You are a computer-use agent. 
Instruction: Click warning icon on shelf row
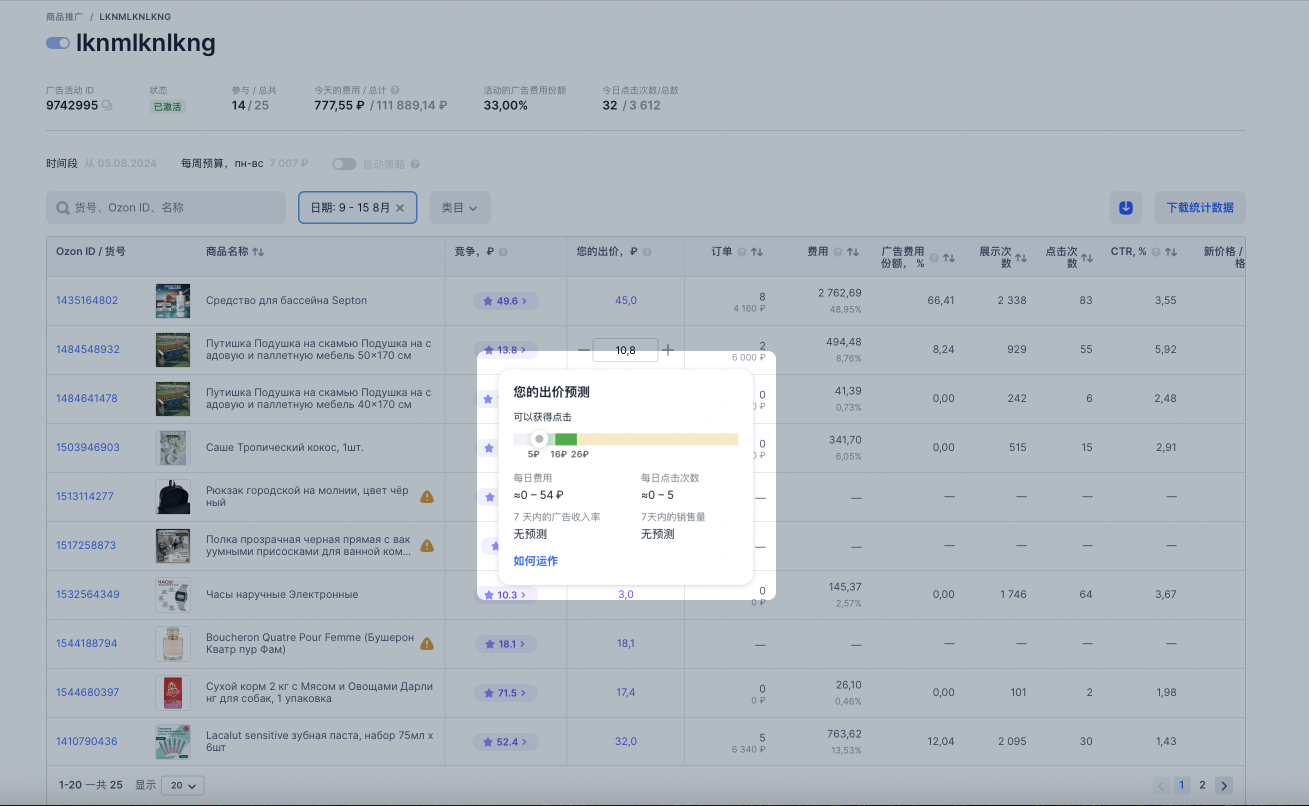[427, 545]
